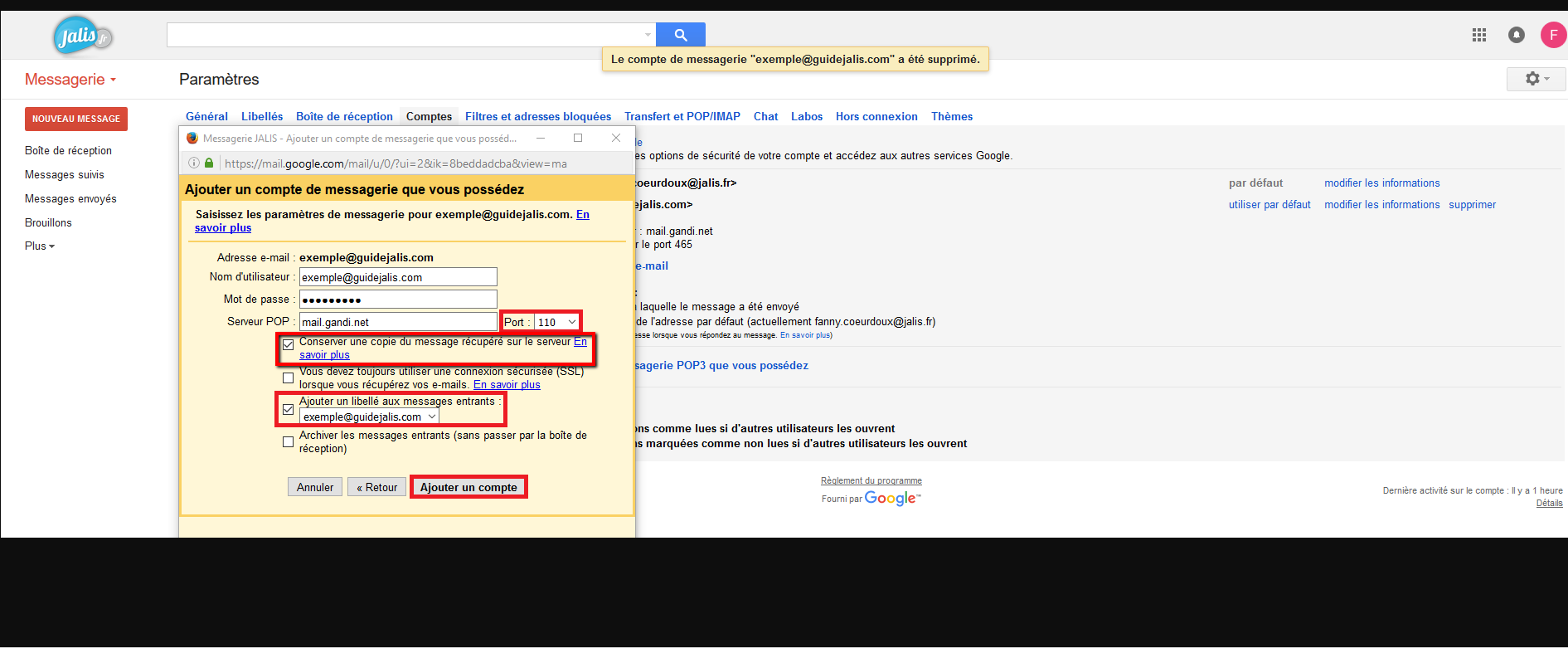The width and height of the screenshot is (1568, 648).
Task: Click the Ajouter un compte button
Action: 468,487
